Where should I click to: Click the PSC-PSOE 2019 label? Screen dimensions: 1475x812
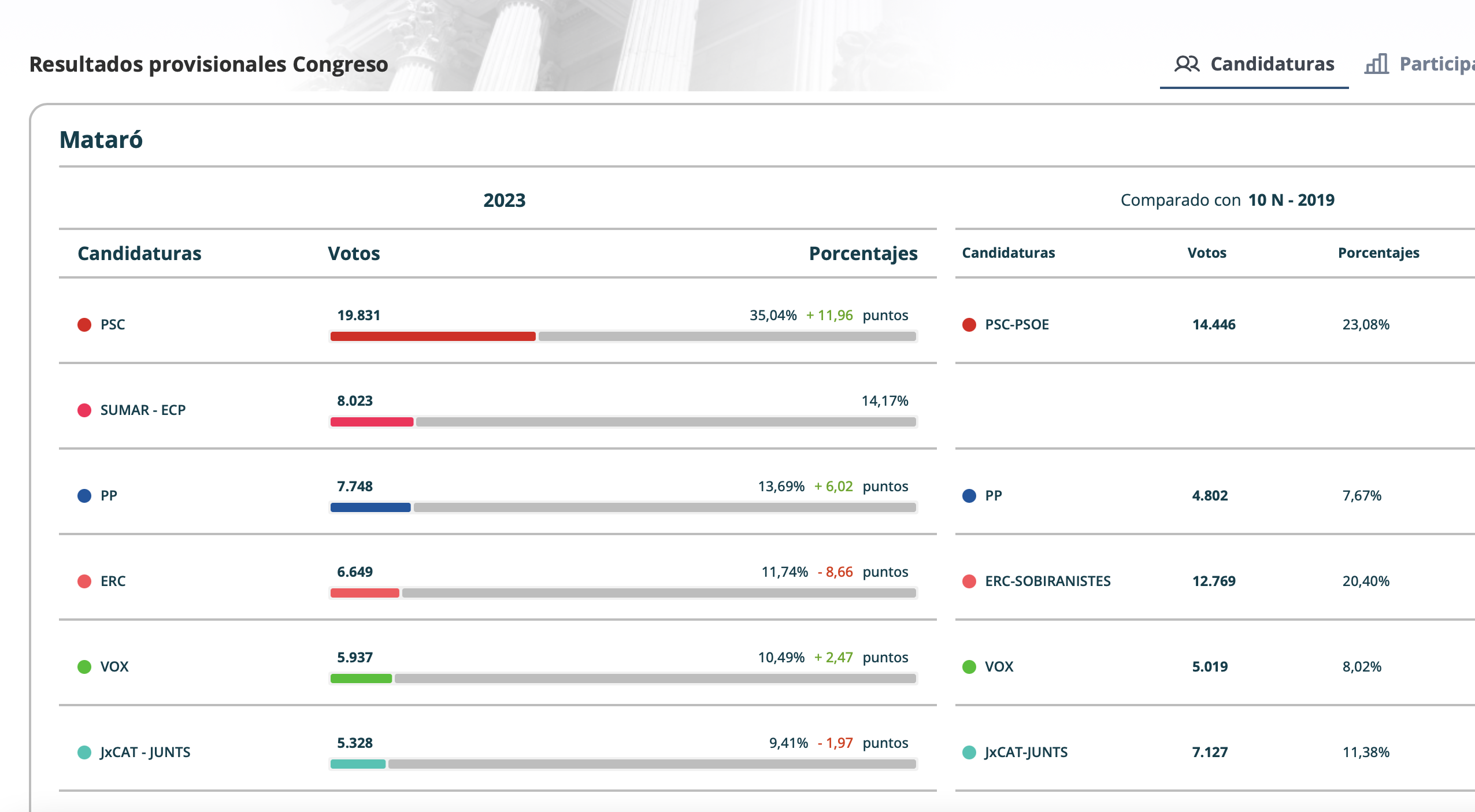[1017, 325]
